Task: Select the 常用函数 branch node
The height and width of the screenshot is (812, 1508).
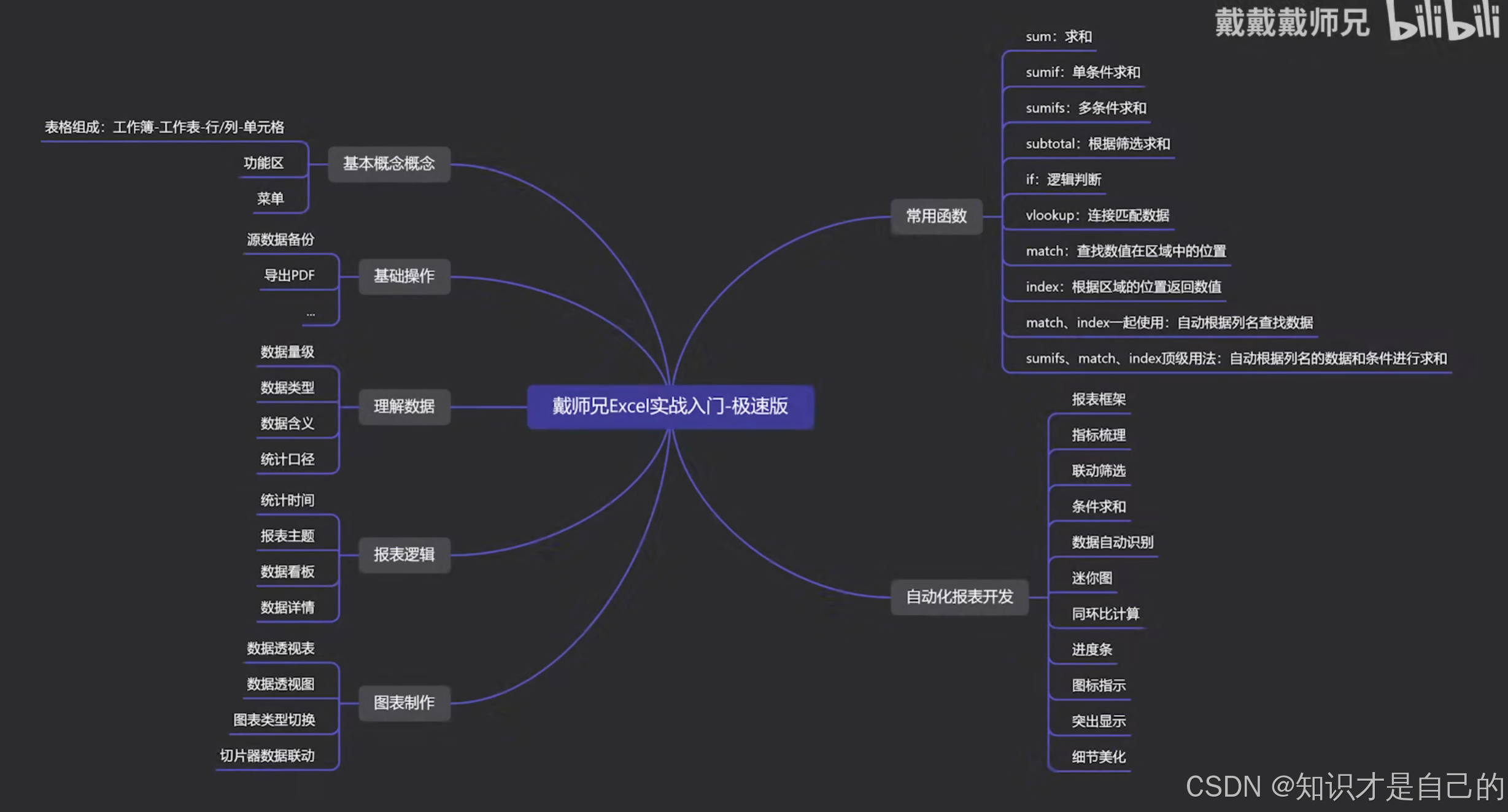Action: (x=936, y=216)
